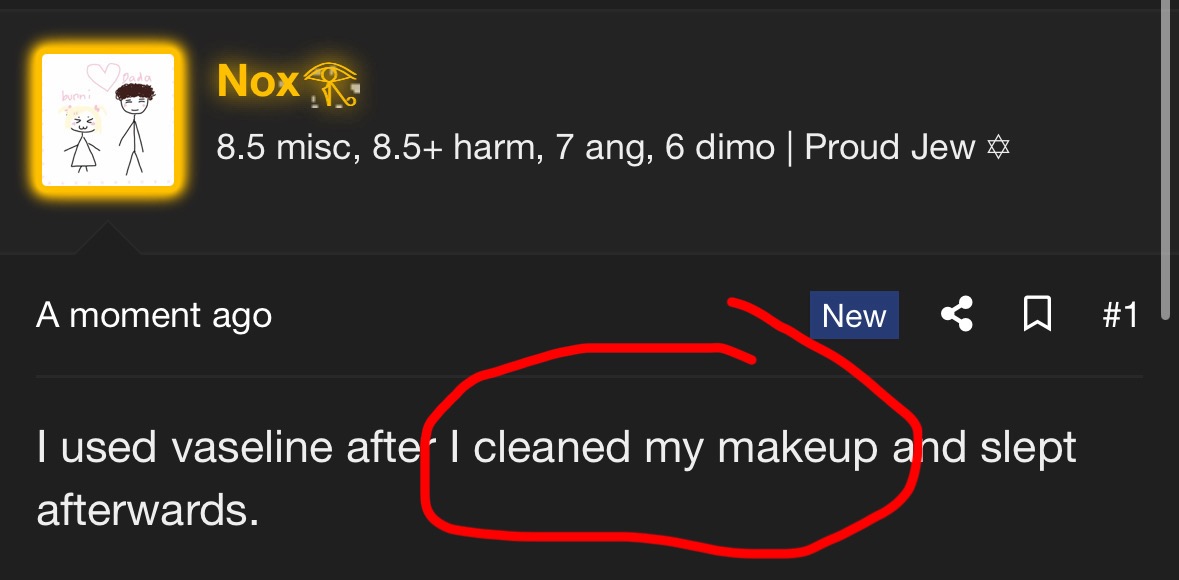Click the vertical scrollbar on the right edge
Viewport: 1179px width, 580px height.
[x=1166, y=162]
